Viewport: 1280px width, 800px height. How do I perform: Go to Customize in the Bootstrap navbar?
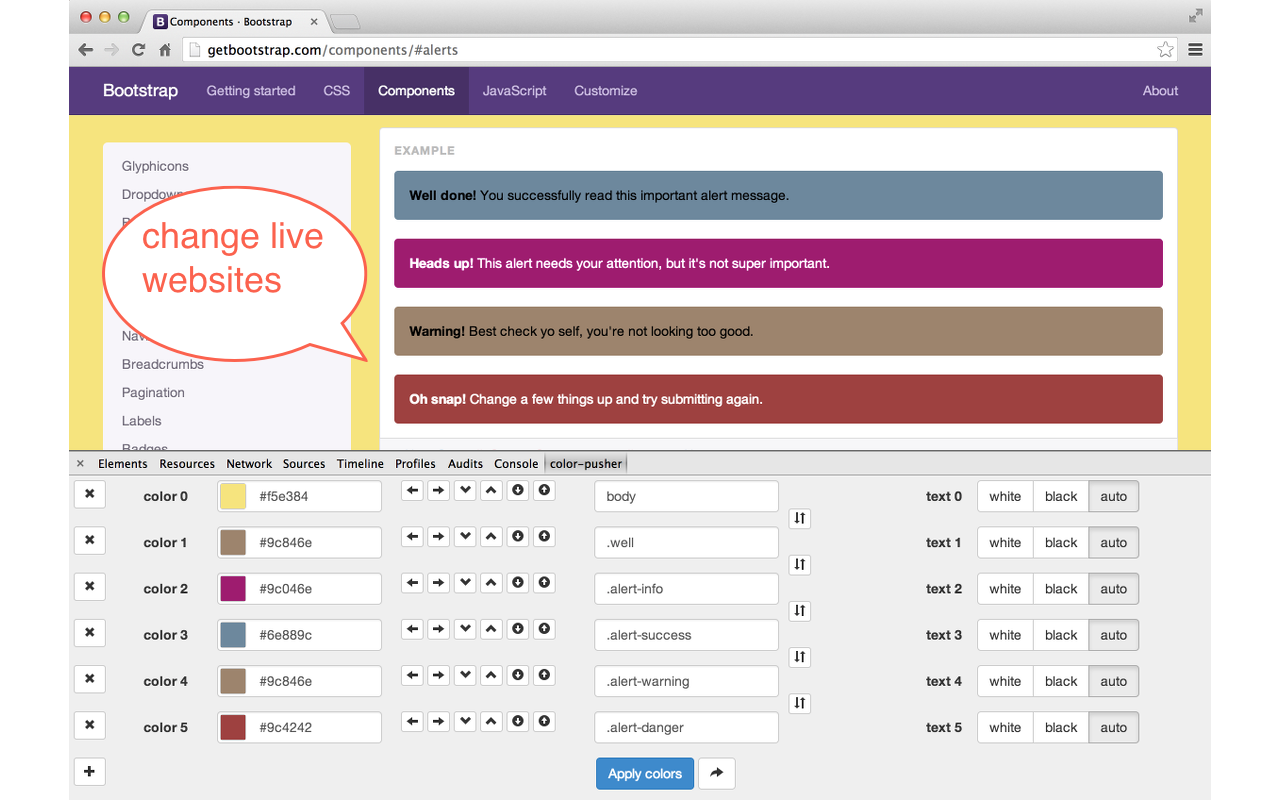(605, 91)
